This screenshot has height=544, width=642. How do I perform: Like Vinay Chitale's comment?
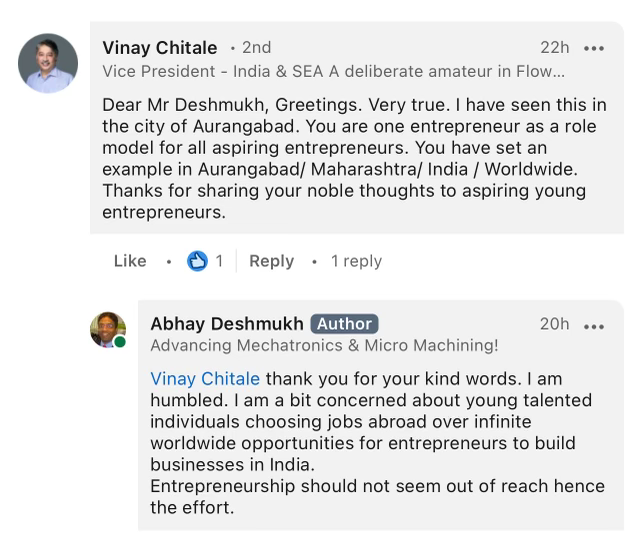(130, 261)
